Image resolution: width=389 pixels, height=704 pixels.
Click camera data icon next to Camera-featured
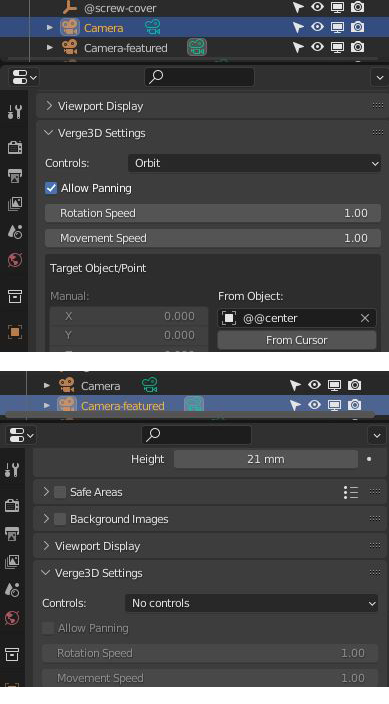pyautogui.click(x=197, y=47)
